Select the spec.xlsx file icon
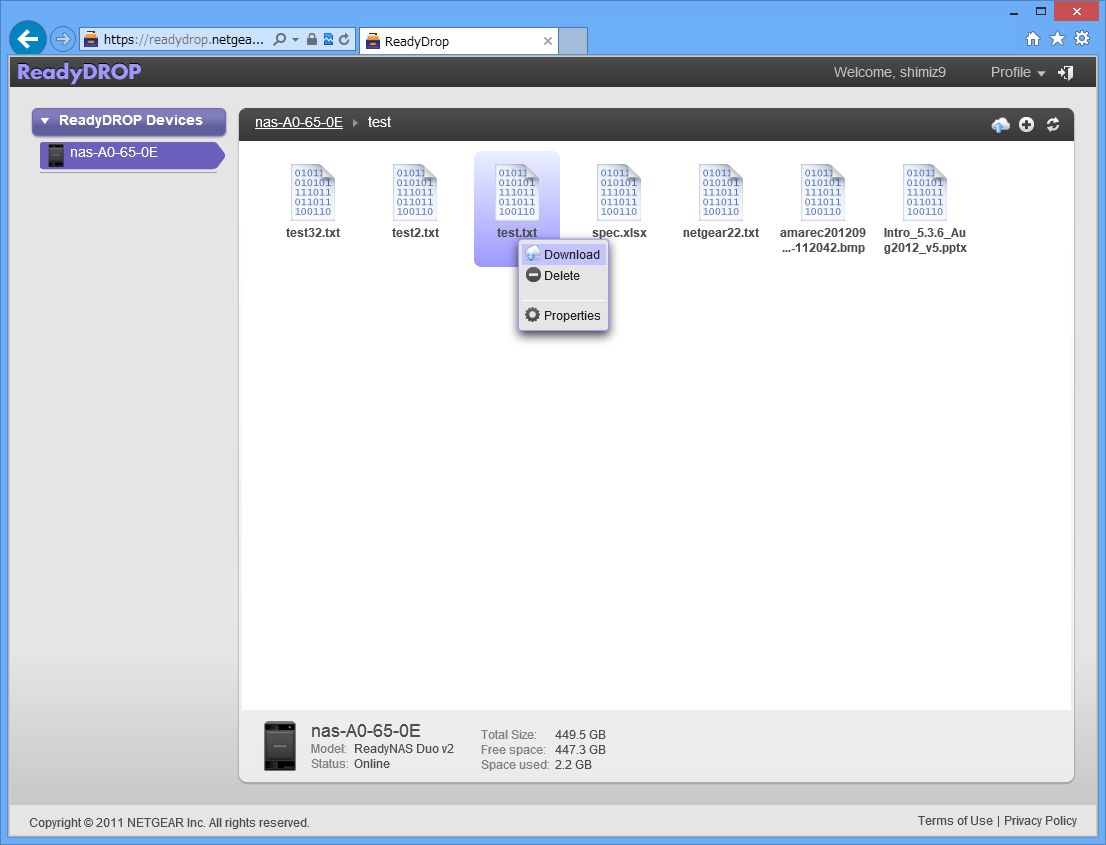The image size is (1106, 845). click(x=619, y=193)
